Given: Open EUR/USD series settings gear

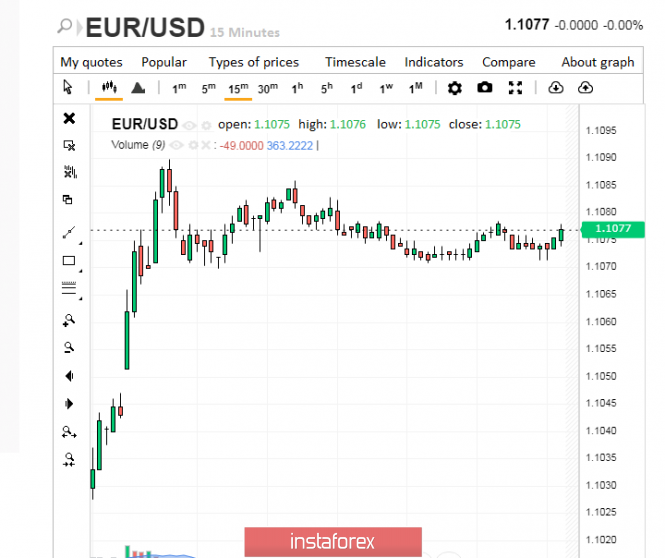Looking at the screenshot, I should [206, 125].
